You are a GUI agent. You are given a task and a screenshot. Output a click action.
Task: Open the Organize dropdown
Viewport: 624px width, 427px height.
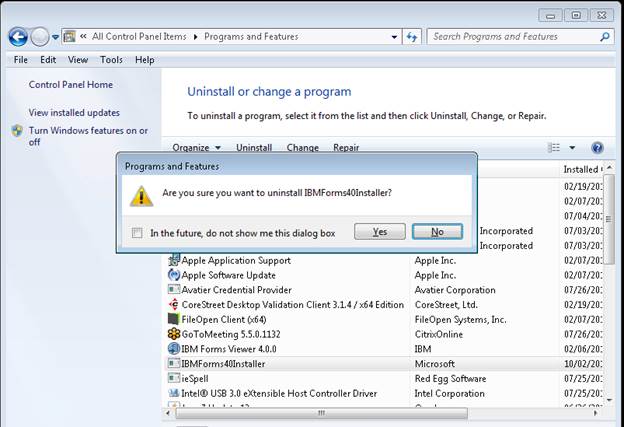click(x=197, y=148)
